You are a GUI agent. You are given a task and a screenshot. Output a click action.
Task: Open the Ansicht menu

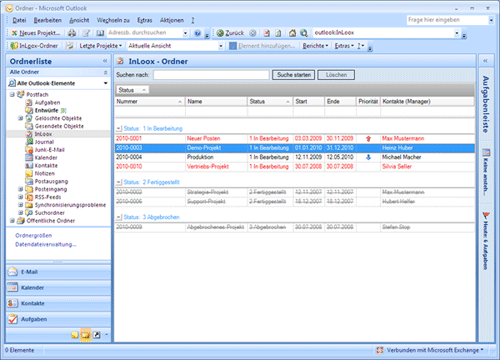79,20
